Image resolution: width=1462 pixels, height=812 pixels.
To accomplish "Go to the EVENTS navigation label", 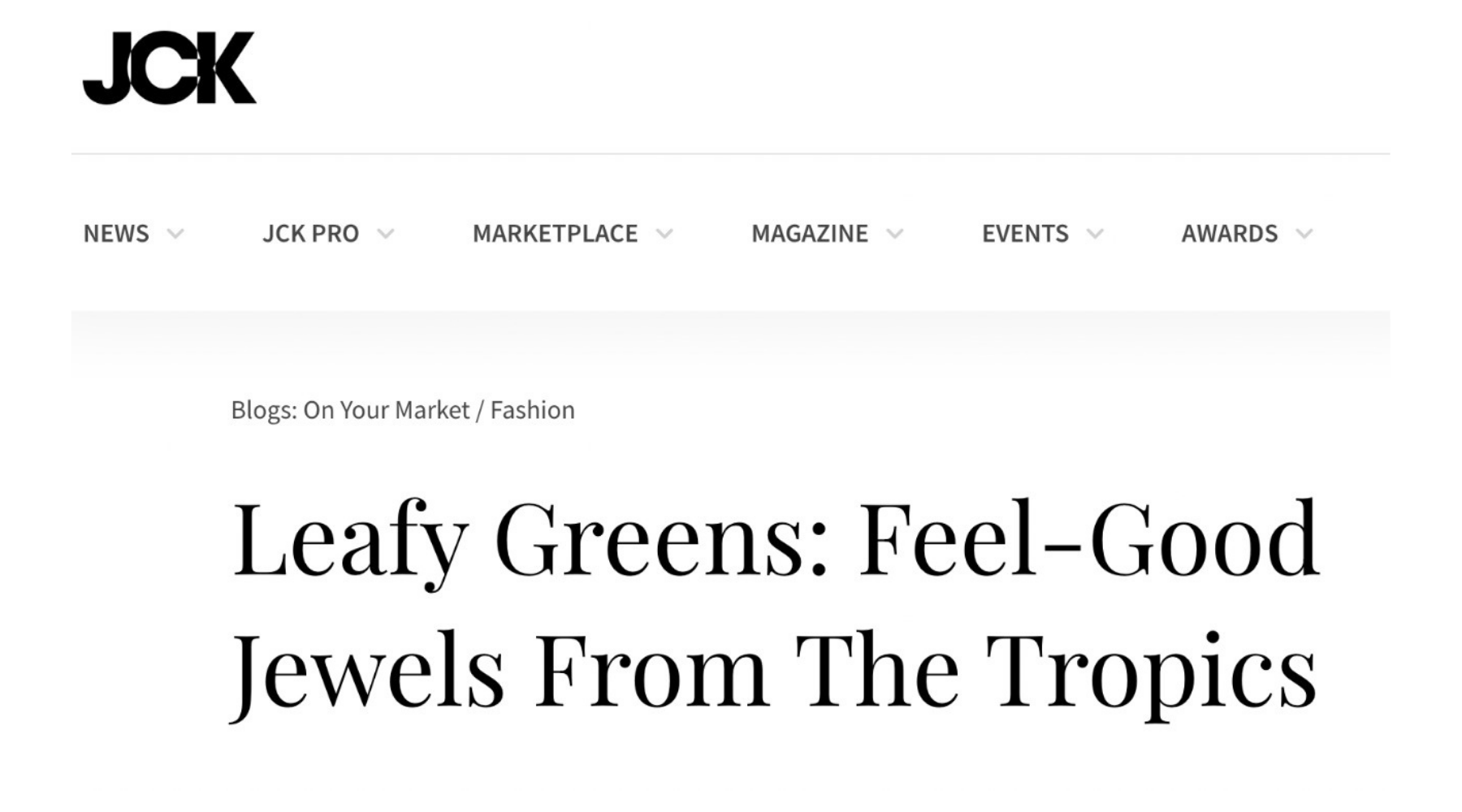I will (1025, 234).
